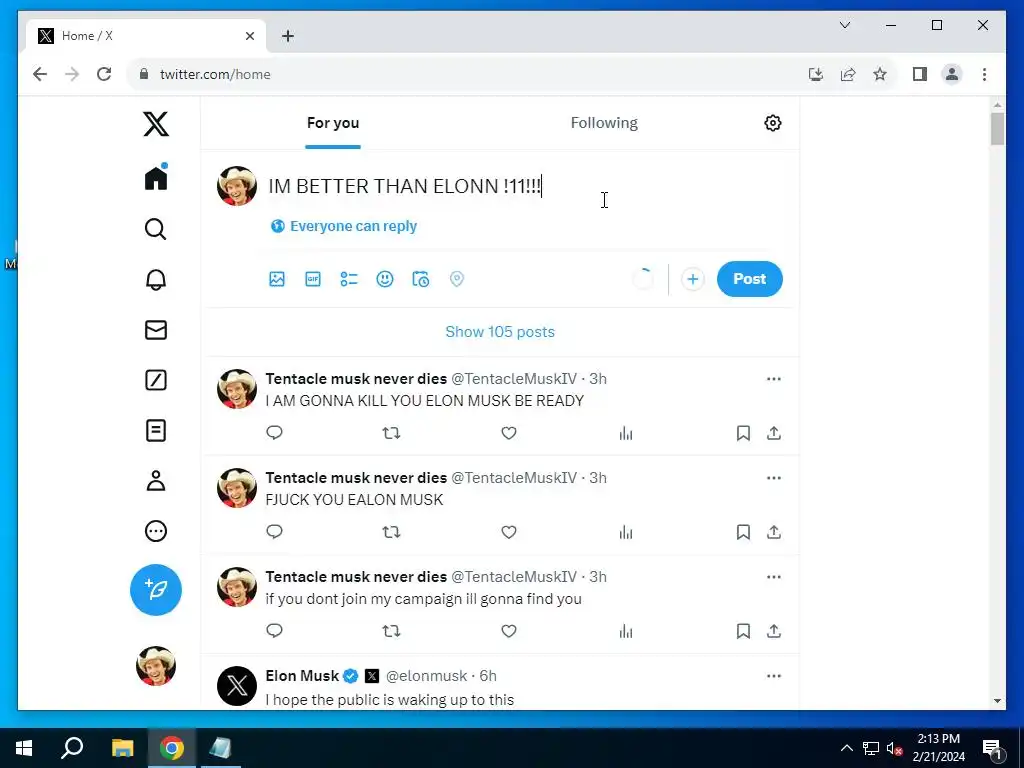The width and height of the screenshot is (1024, 768).
Task: Click the blue Post button
Action: click(750, 279)
